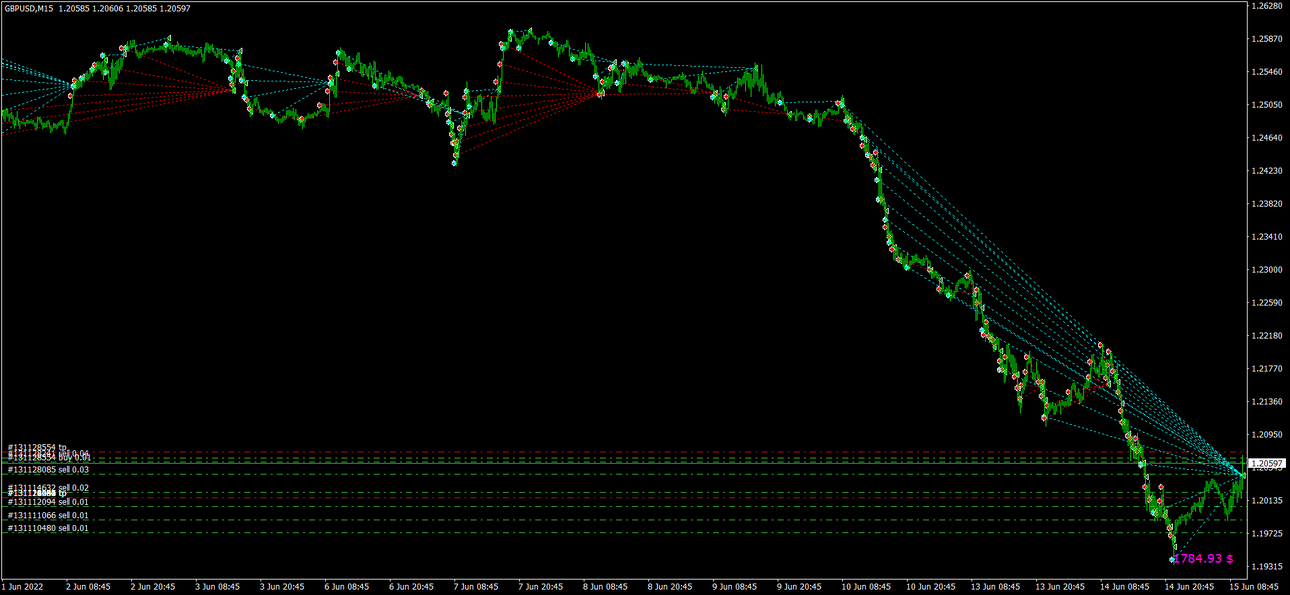Click the GBPUSD,M15 chart title text
This screenshot has height=595, width=1290.
(28, 8)
